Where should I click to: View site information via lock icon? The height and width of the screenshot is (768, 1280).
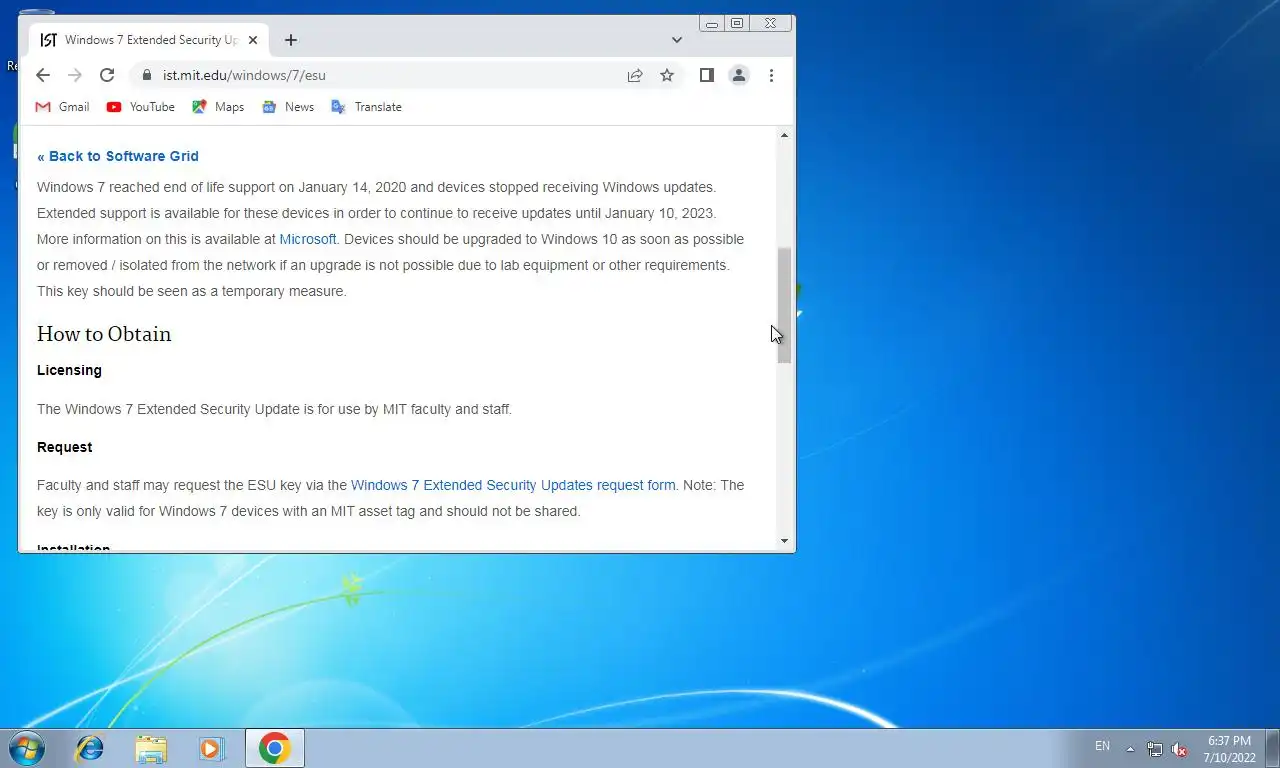[146, 75]
